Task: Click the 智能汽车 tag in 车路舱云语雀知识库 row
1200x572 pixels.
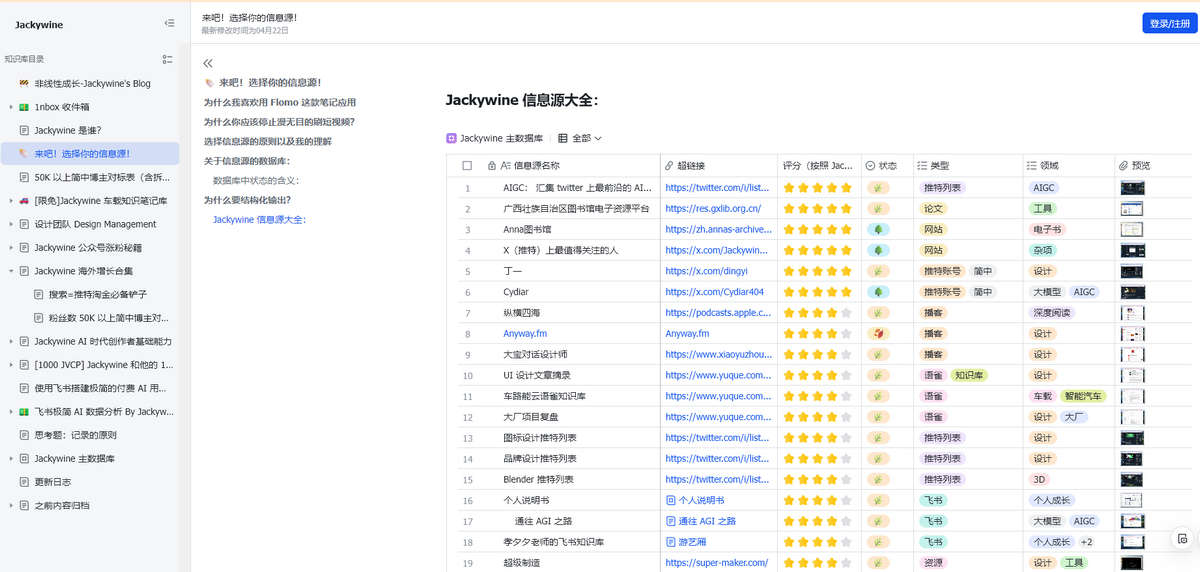Action: click(x=1083, y=396)
